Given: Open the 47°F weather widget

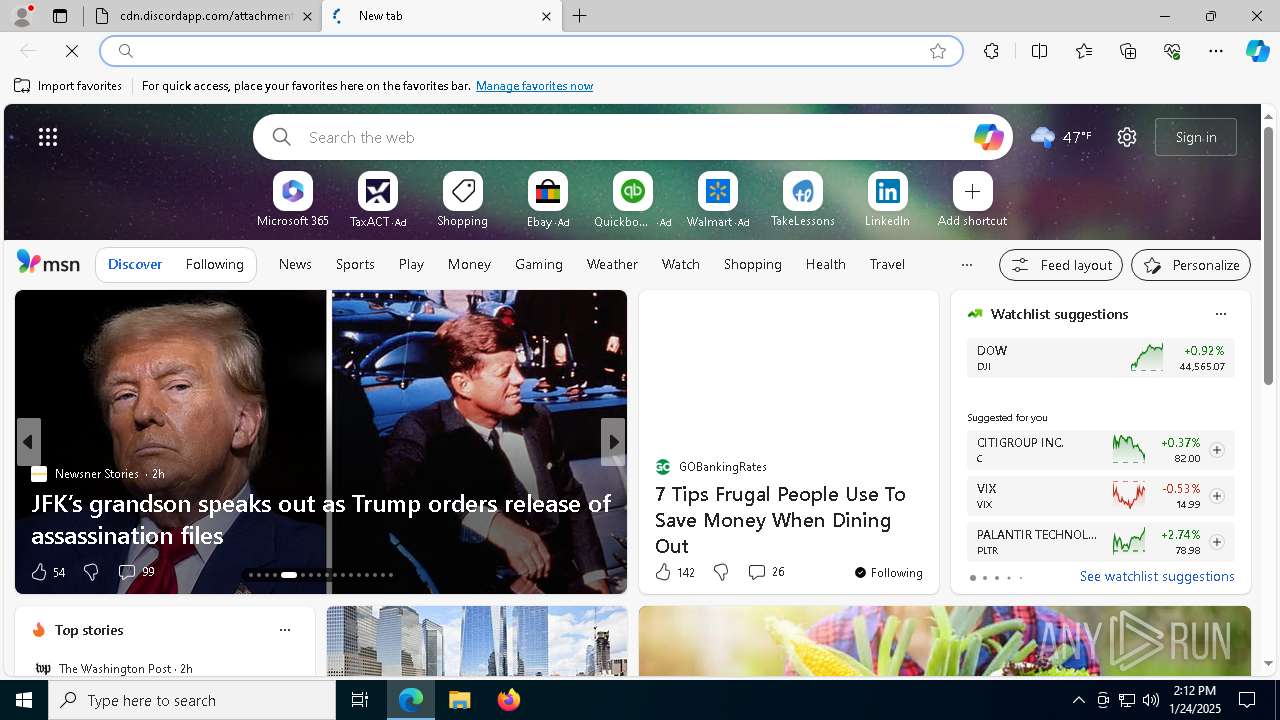Looking at the screenshot, I should 1061,137.
